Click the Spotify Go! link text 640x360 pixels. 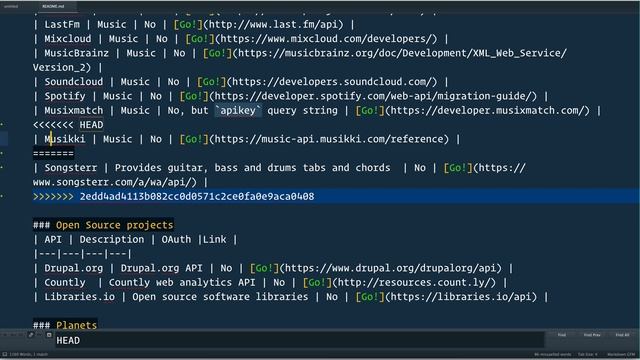click(194, 96)
